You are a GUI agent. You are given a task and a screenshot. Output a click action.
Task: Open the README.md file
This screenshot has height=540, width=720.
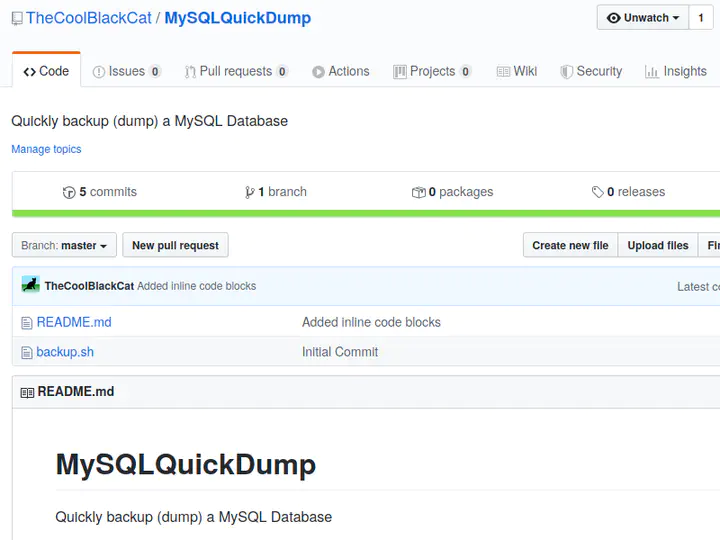pos(74,322)
